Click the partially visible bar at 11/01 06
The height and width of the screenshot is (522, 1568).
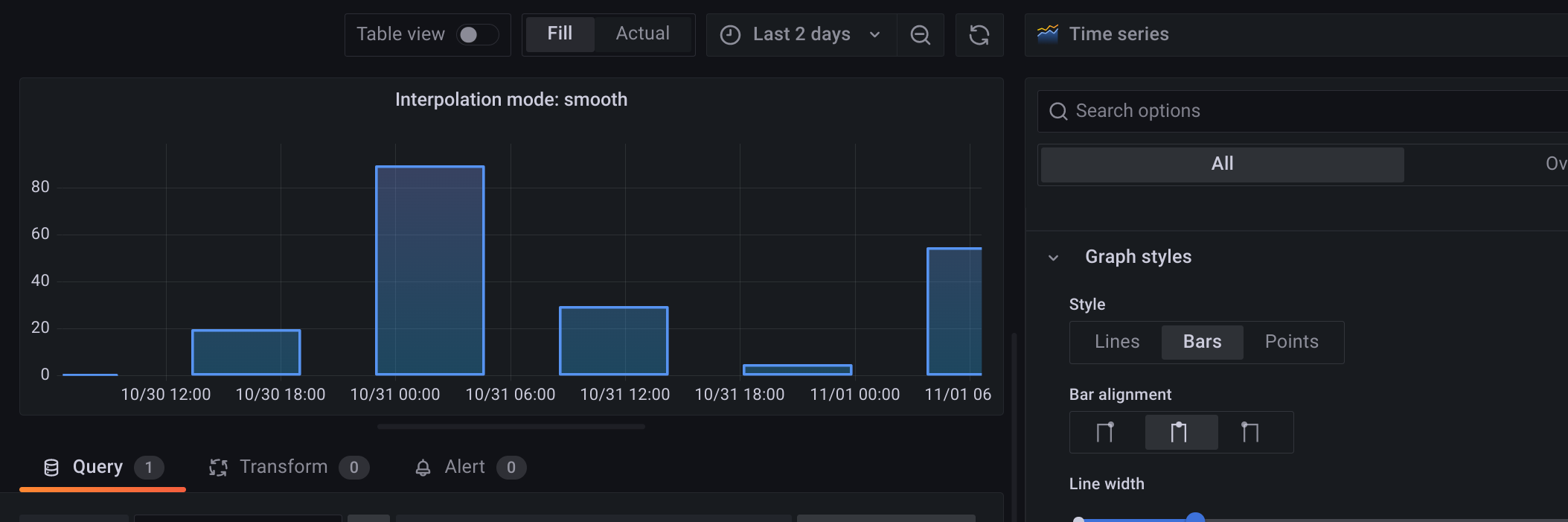pos(955,311)
